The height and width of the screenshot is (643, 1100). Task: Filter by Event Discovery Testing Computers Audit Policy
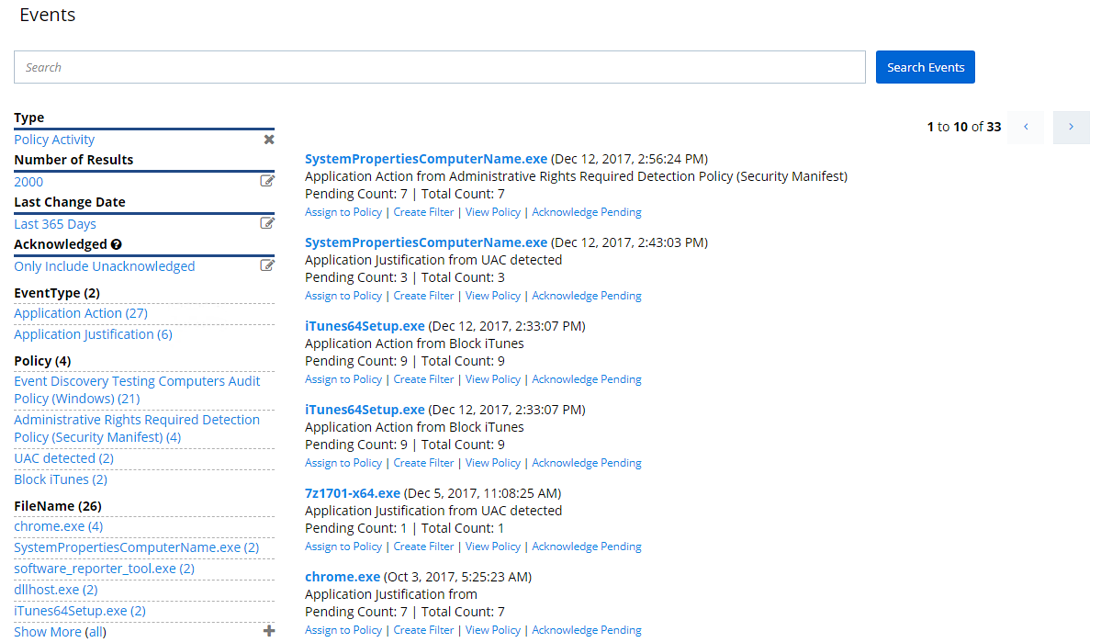(137, 390)
